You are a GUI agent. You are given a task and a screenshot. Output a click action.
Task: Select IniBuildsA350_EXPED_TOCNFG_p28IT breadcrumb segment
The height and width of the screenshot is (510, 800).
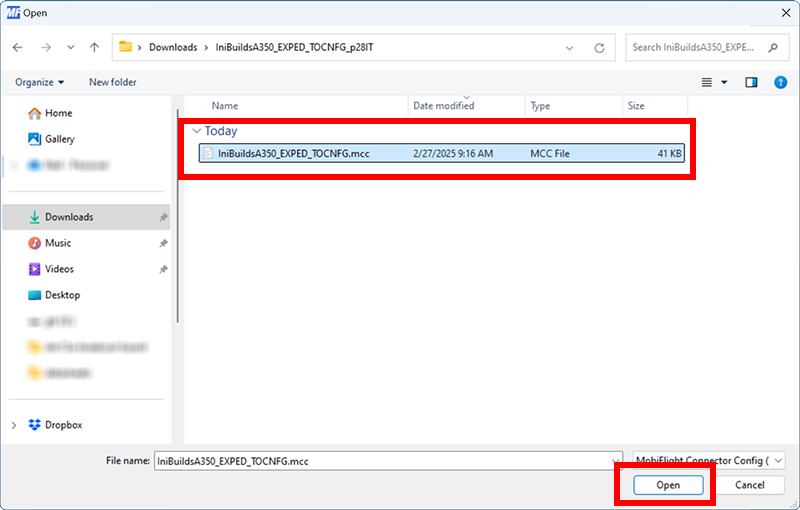(294, 47)
